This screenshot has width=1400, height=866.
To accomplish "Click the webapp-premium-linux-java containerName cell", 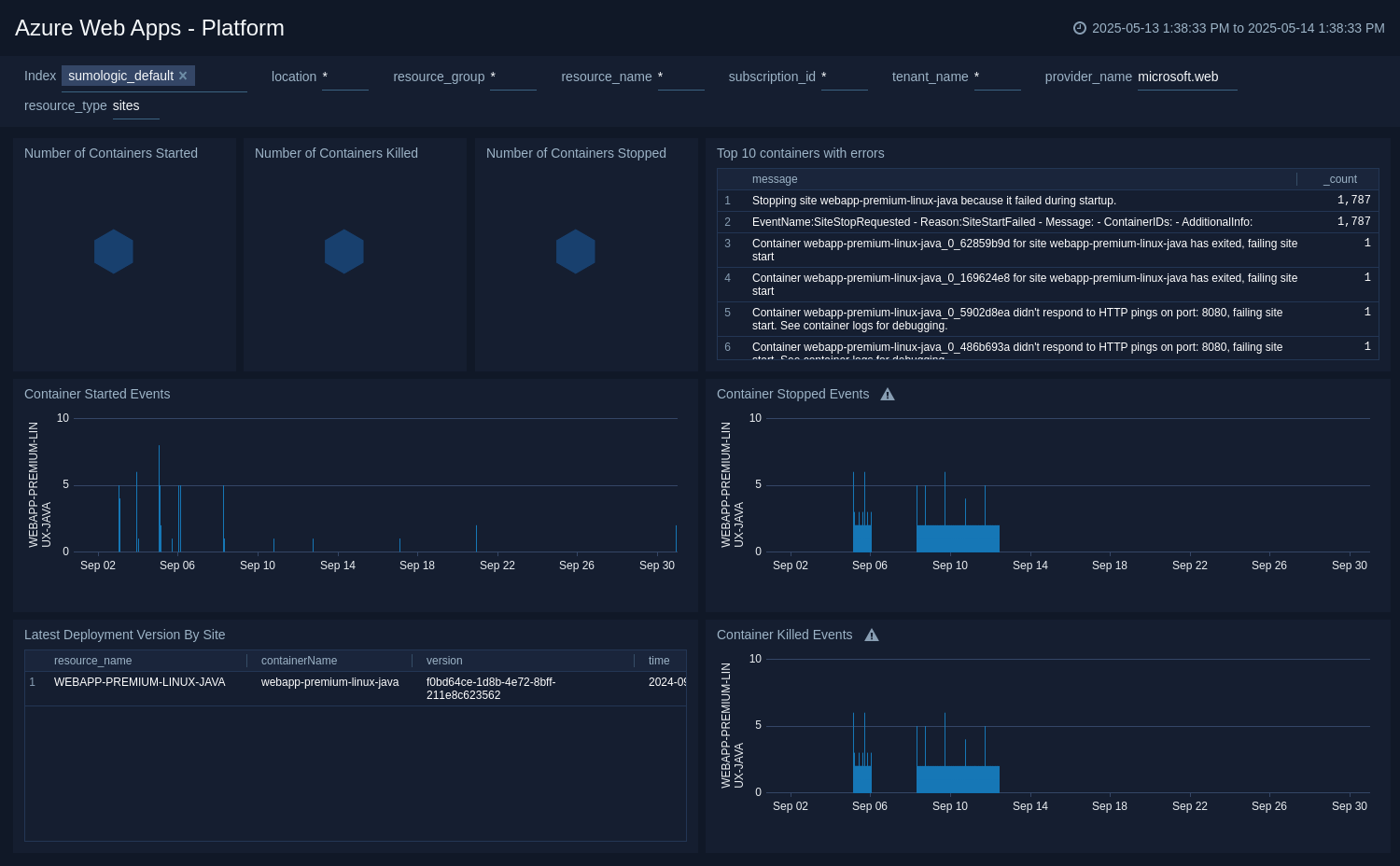I will click(x=329, y=682).
